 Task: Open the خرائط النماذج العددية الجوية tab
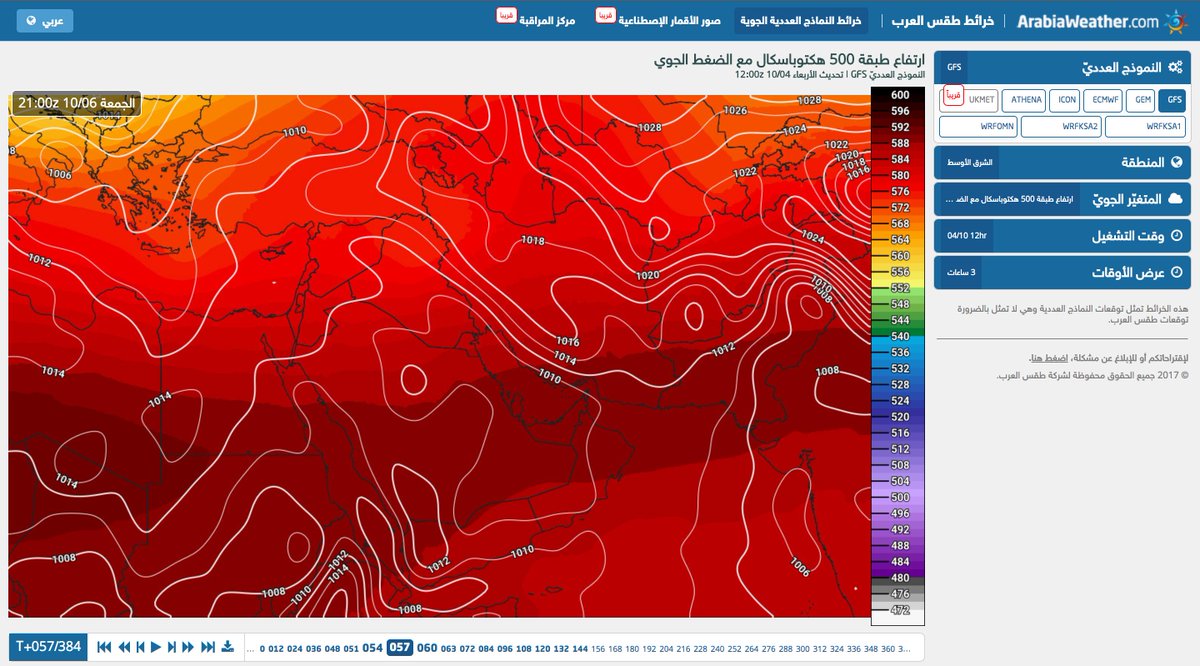801,21
